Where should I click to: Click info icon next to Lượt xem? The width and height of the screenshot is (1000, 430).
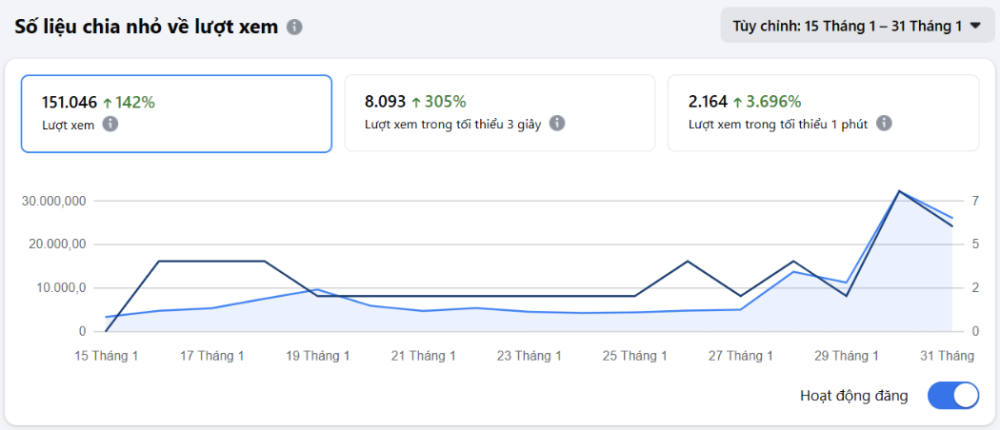click(110, 124)
